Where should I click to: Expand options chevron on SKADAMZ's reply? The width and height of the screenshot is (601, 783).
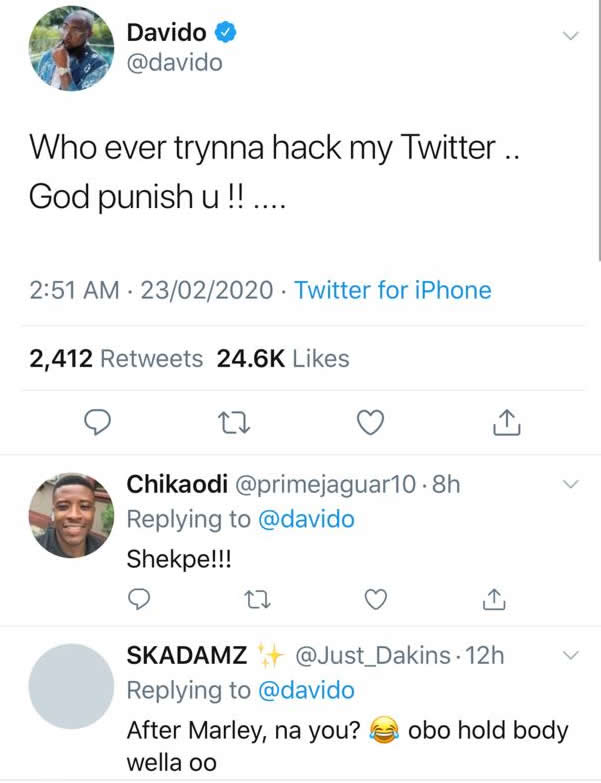click(x=571, y=656)
